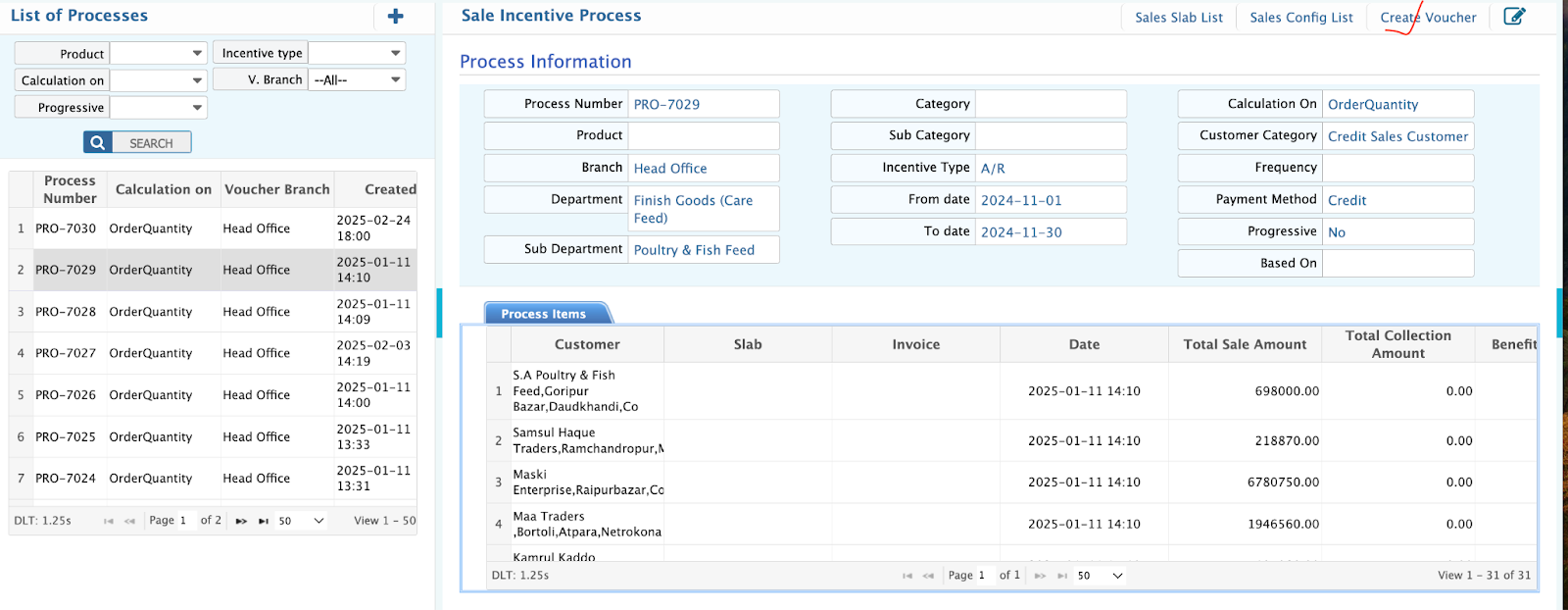Open the Progressive filter dropdown

coord(158,107)
